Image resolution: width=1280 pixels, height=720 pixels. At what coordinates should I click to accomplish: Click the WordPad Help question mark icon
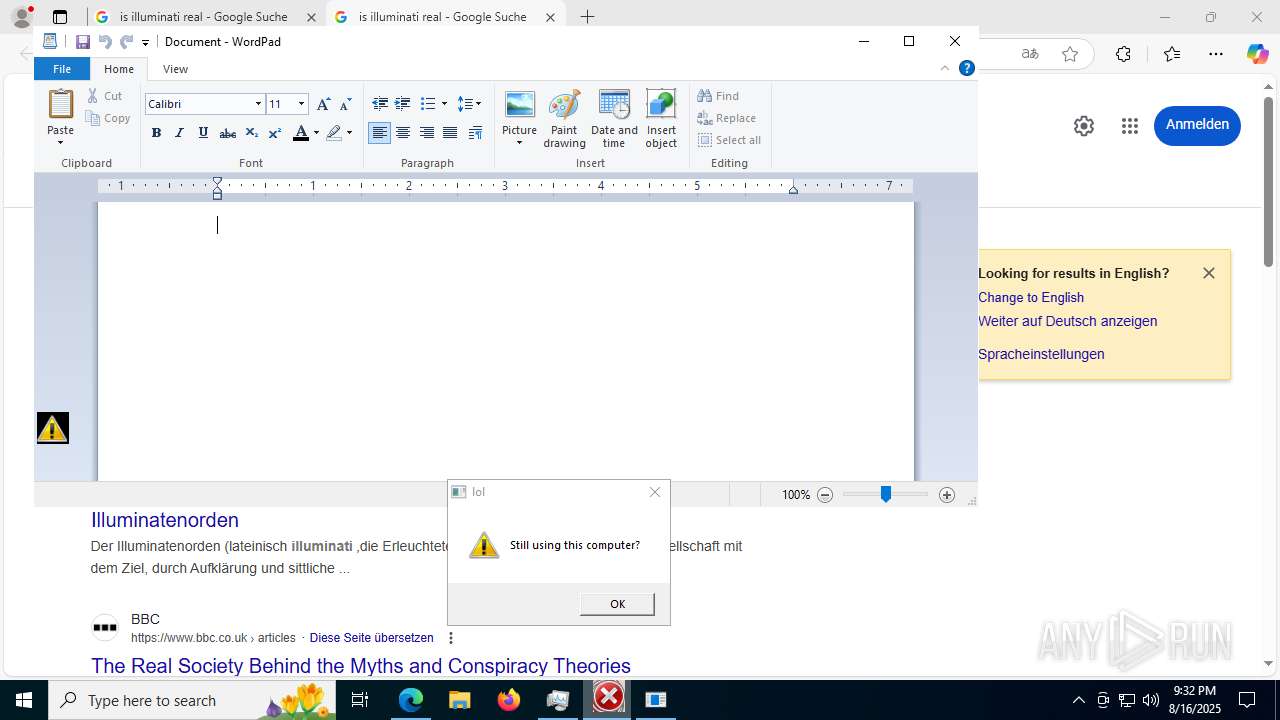pyautogui.click(x=966, y=69)
